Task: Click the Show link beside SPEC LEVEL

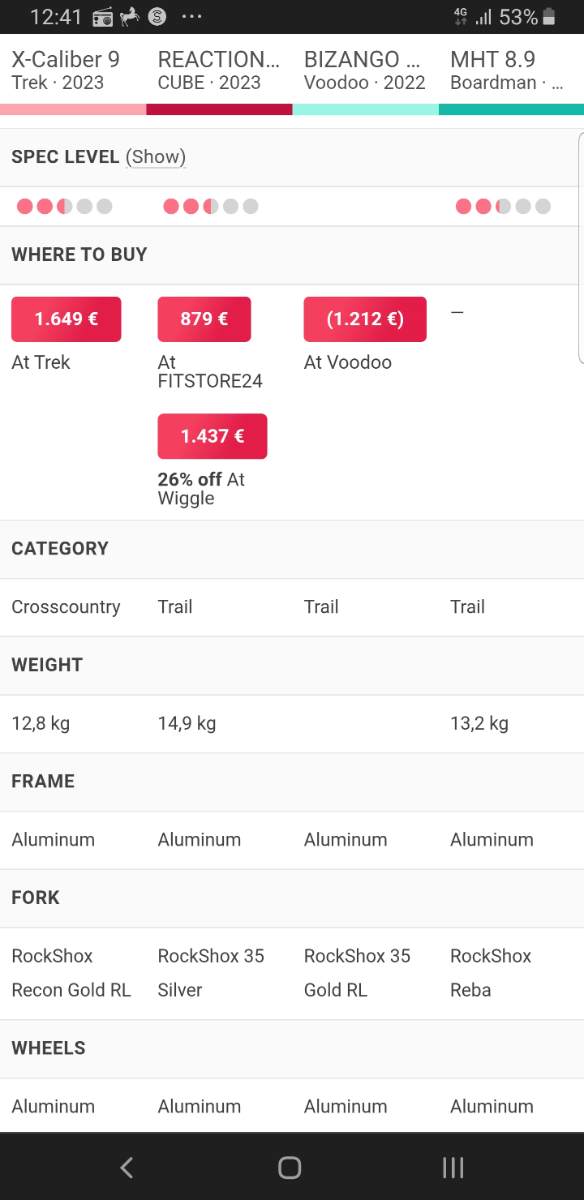Action: coord(156,157)
